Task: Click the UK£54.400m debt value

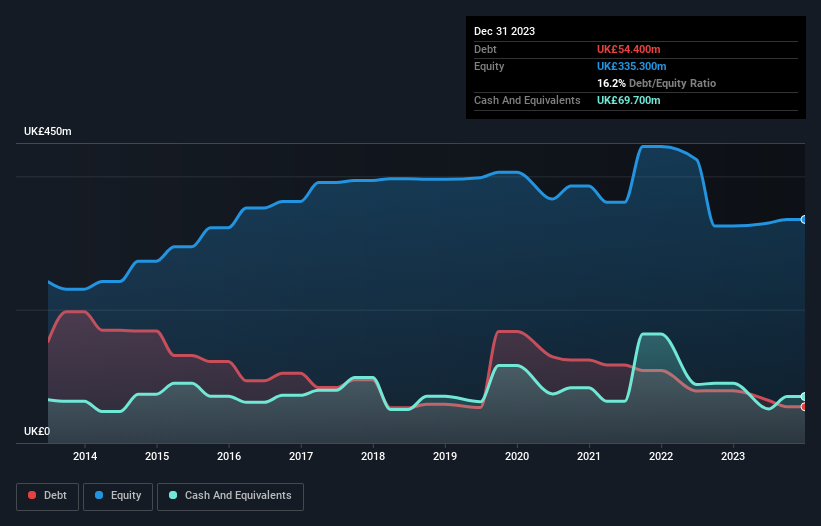Action: 628,49
